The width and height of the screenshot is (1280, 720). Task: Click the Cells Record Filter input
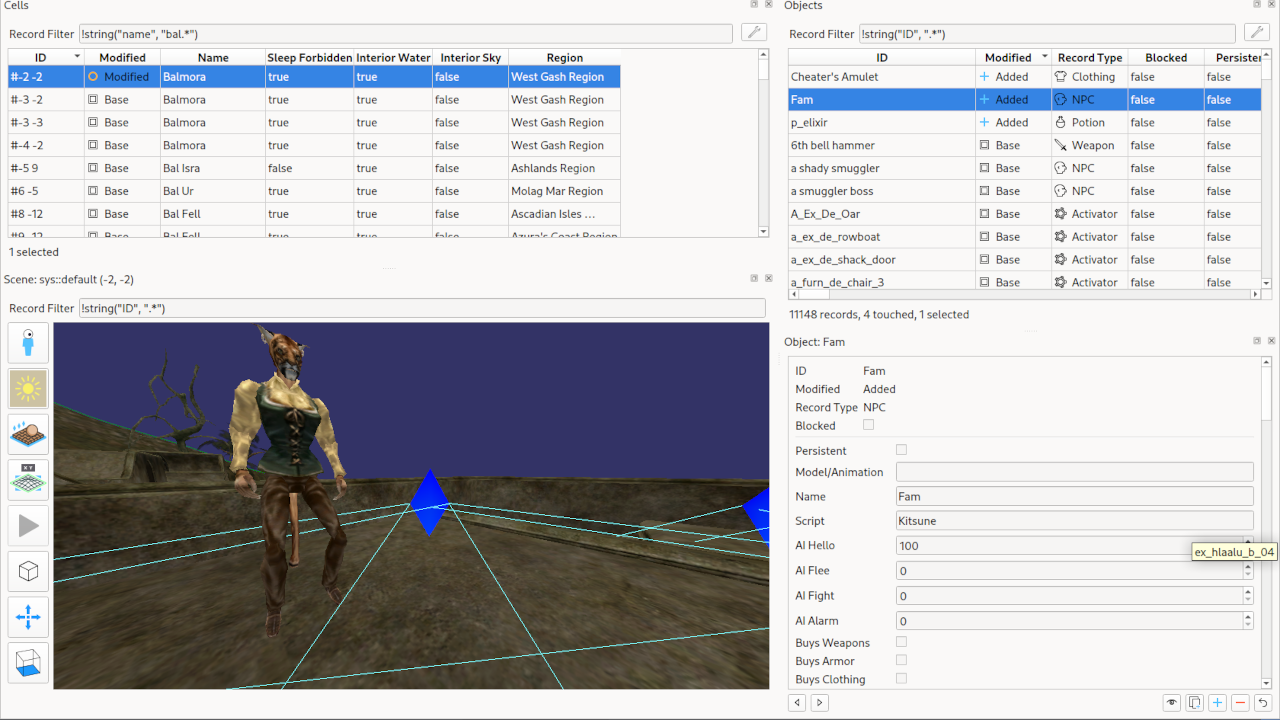pyautogui.click(x=406, y=34)
